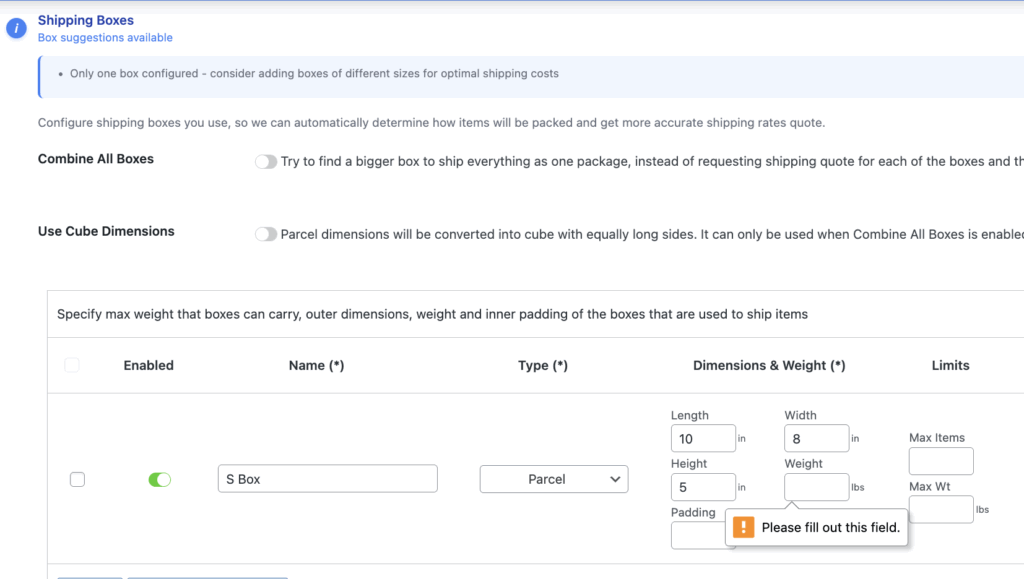
Task: Tick the select-all checkbox in table header
Action: [72, 366]
